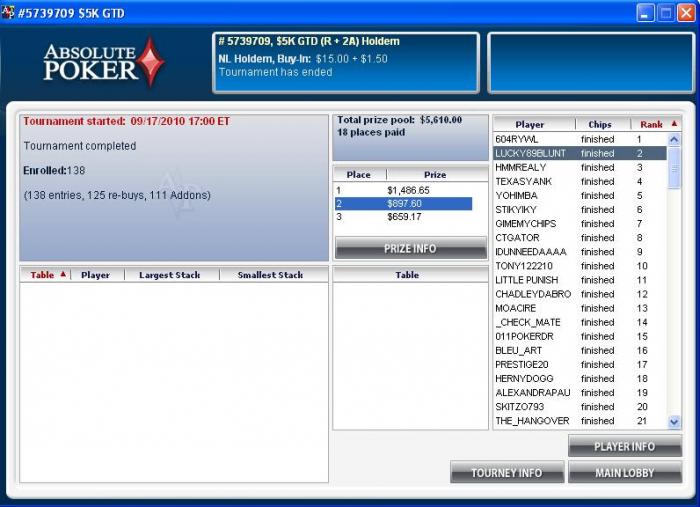Sort tables by Largest Stack header
The image size is (700, 507).
point(171,275)
